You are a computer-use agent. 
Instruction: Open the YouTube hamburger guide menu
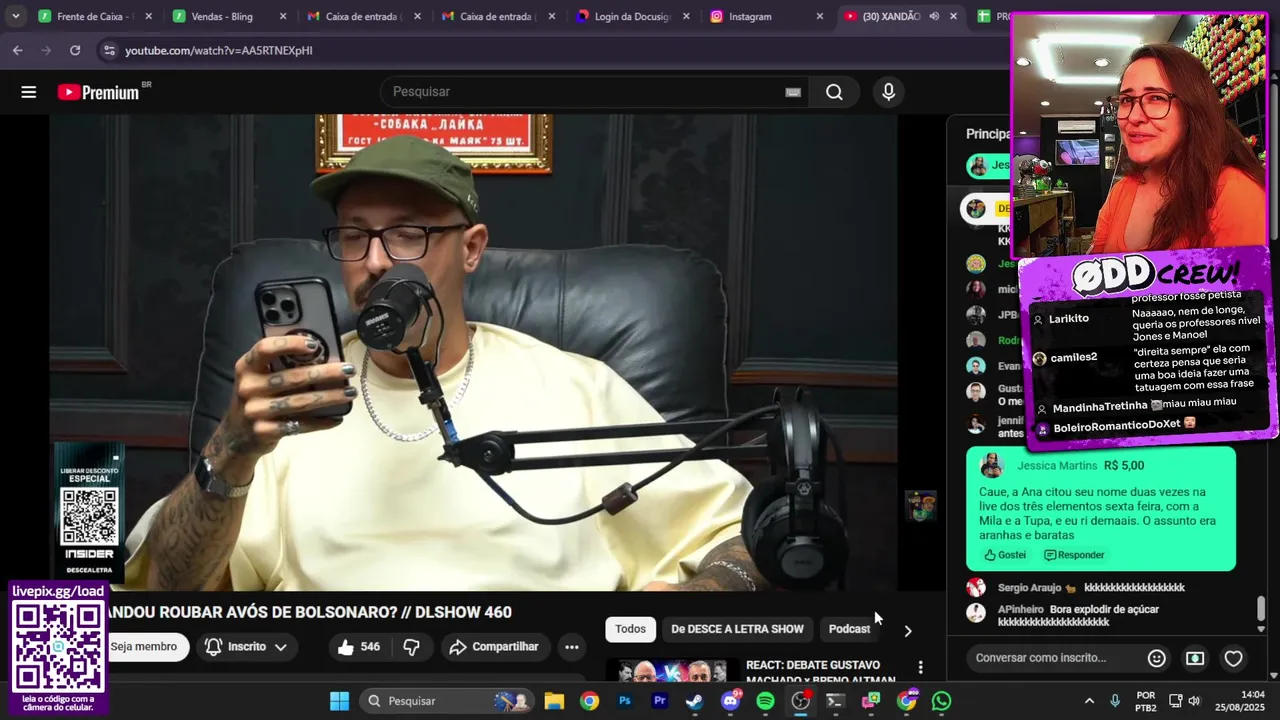point(28,92)
